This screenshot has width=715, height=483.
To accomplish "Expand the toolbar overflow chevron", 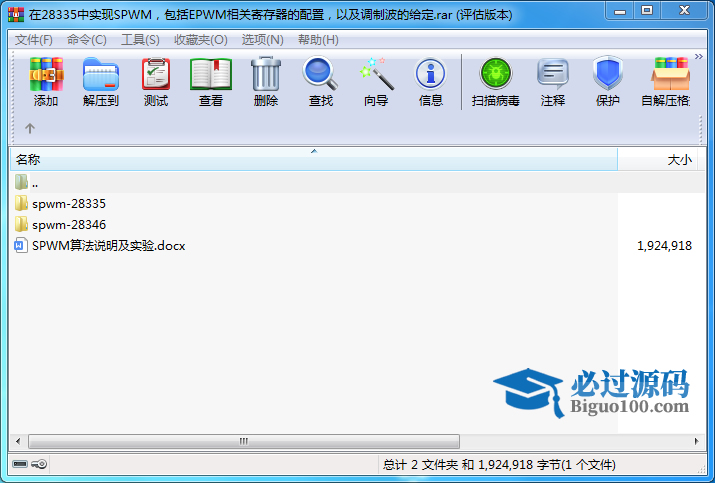I will pos(699,57).
